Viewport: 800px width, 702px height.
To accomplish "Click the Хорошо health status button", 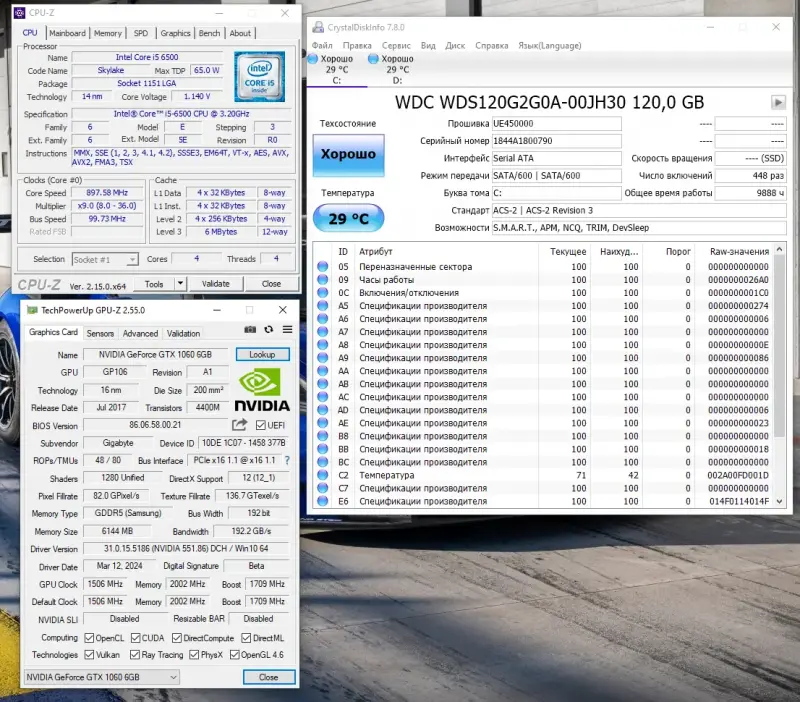I will (x=348, y=155).
